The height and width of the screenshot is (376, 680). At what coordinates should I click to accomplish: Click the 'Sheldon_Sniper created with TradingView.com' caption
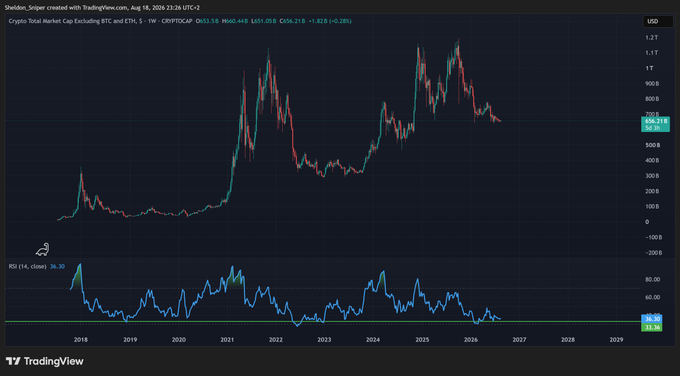point(66,7)
